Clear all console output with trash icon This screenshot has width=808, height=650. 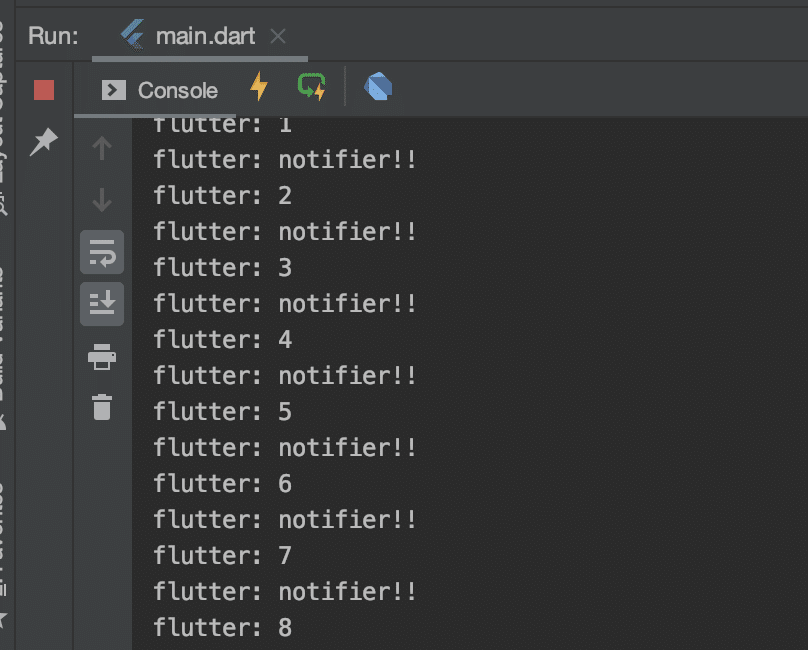[x=102, y=407]
